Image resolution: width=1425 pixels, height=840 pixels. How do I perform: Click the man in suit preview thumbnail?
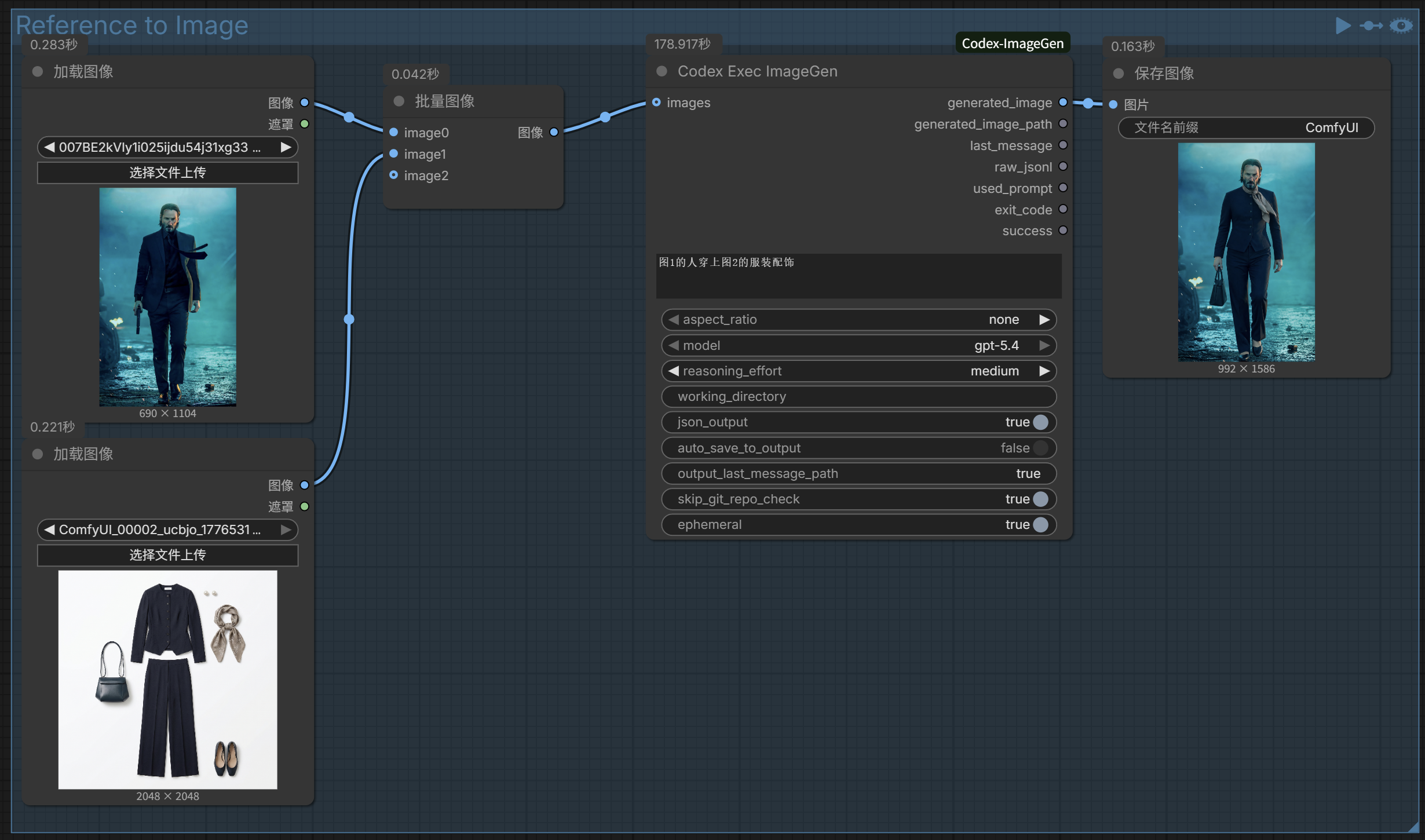point(168,297)
